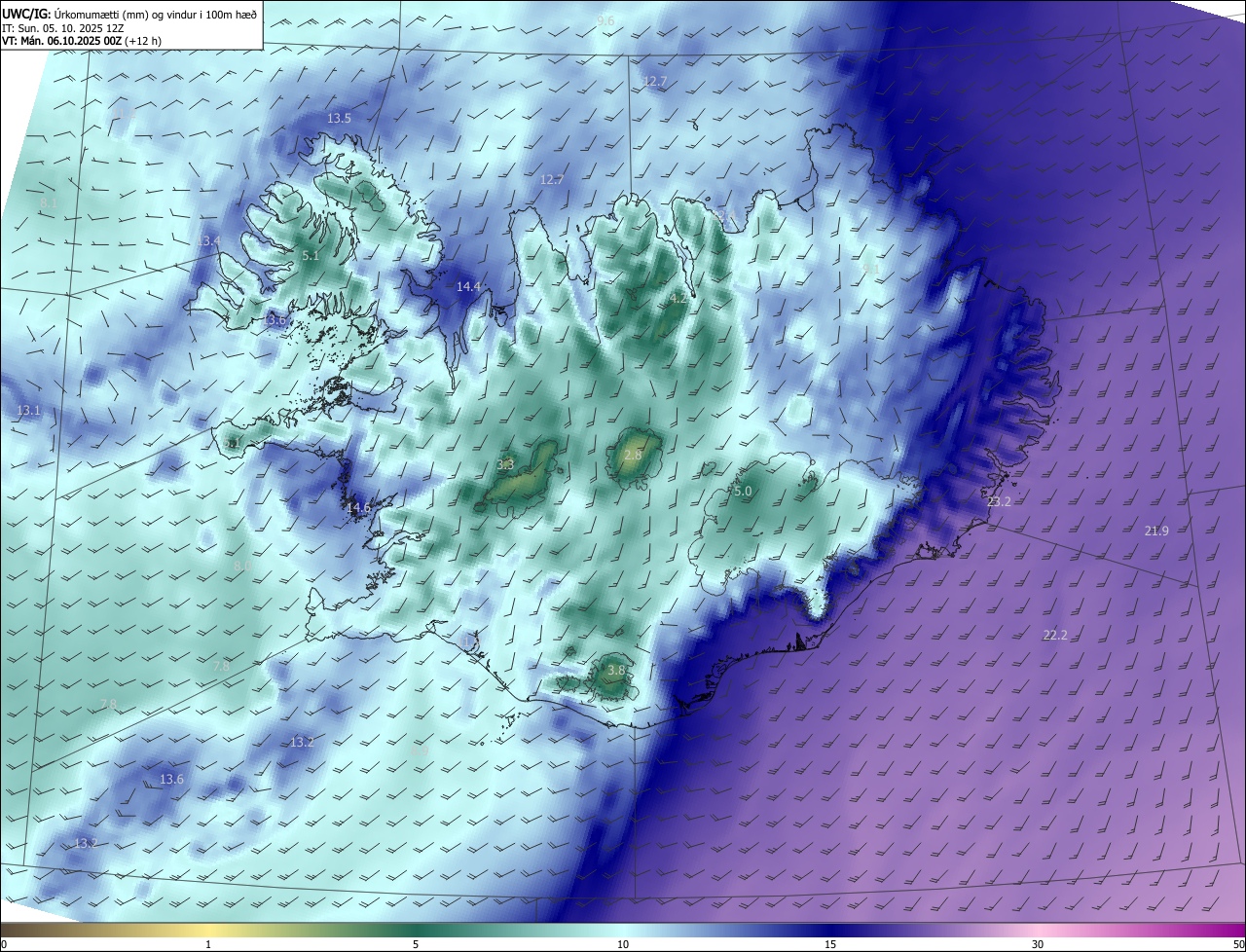The width and height of the screenshot is (1246, 952).
Task: Select the 3.3 glacier value label
Action: pos(505,465)
